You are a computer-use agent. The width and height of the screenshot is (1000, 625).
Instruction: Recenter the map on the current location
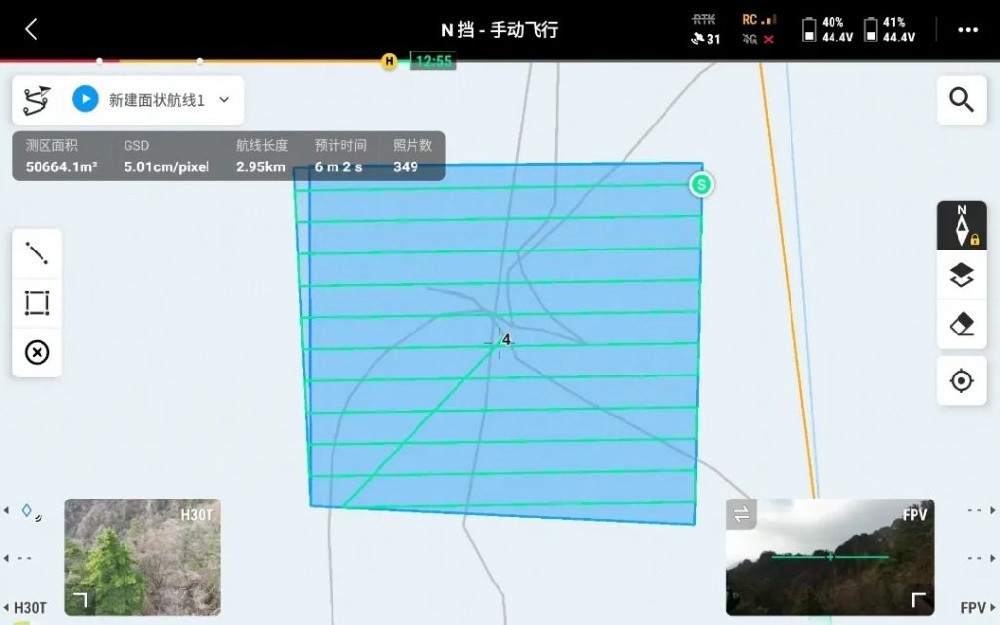(961, 381)
